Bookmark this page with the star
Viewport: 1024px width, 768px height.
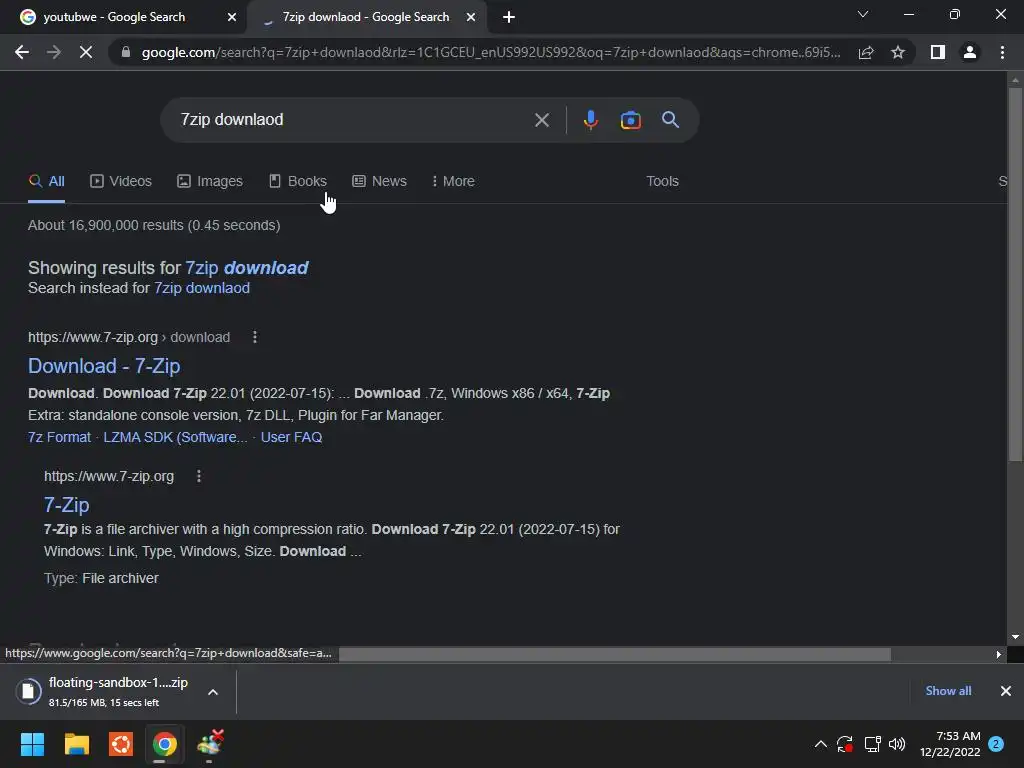[898, 52]
